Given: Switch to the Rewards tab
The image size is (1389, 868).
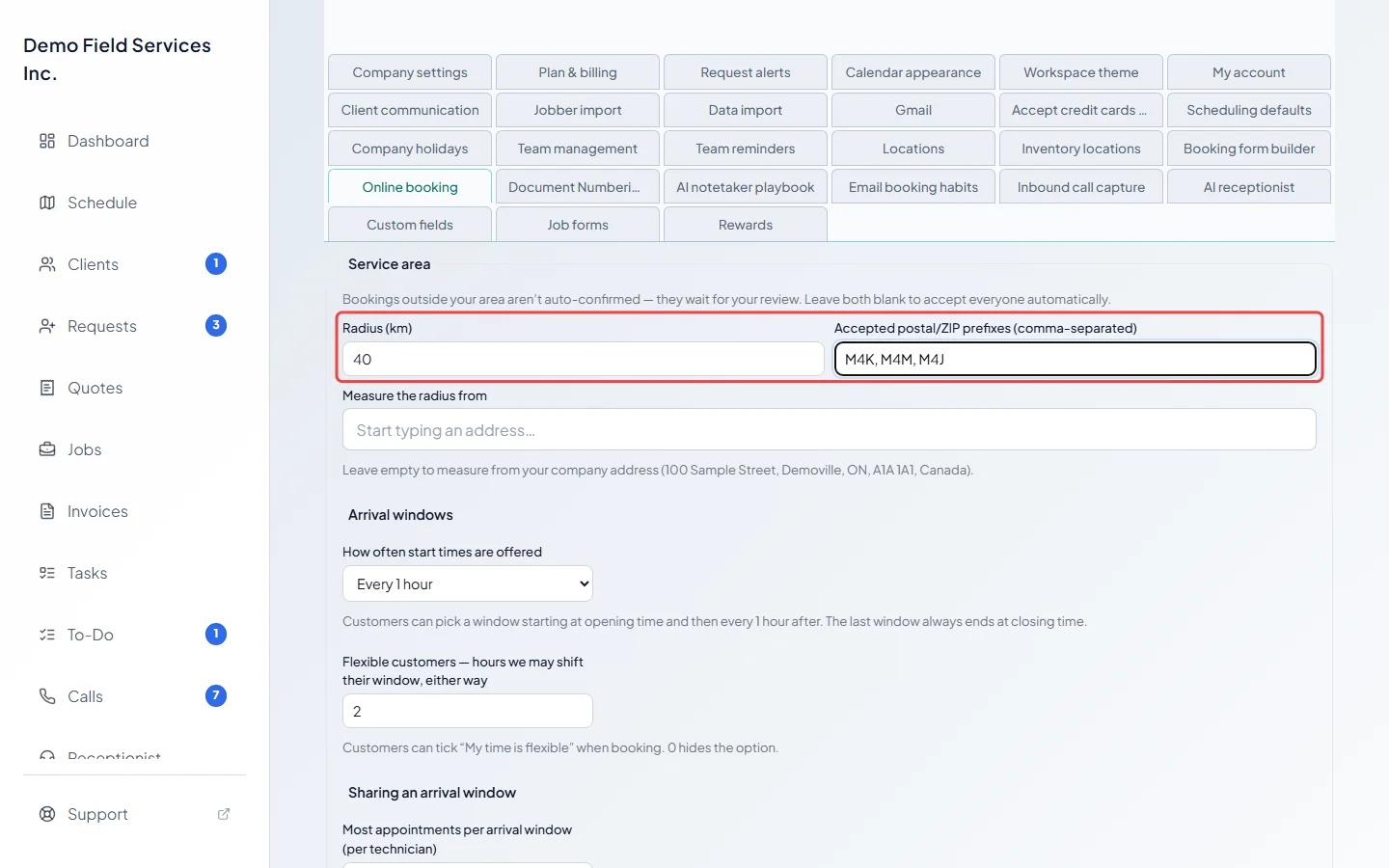Looking at the screenshot, I should [746, 225].
